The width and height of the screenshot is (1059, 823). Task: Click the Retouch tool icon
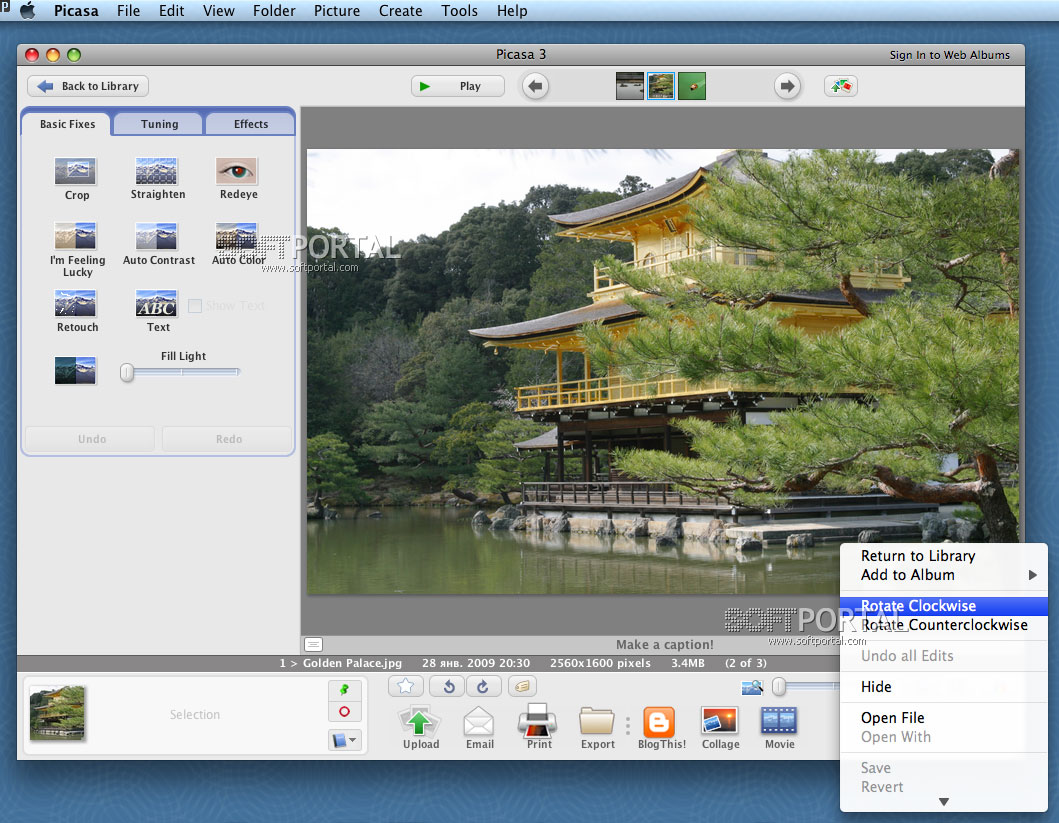coord(76,304)
